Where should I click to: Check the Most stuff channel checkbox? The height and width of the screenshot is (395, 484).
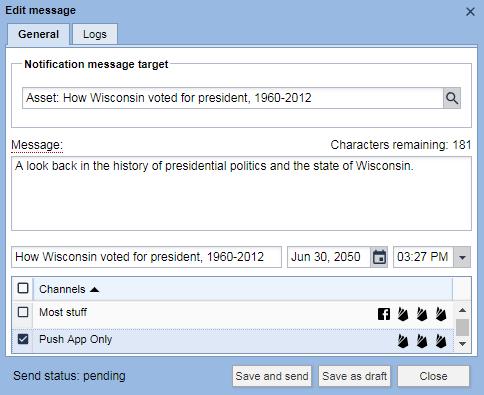(23, 312)
